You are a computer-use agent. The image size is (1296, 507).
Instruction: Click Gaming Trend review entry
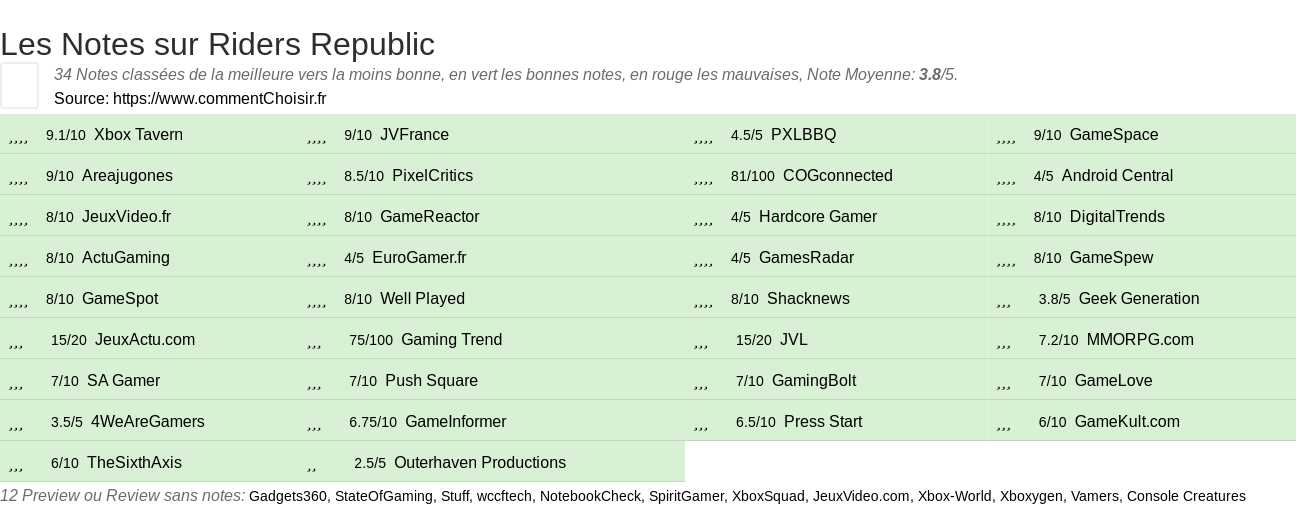451,340
